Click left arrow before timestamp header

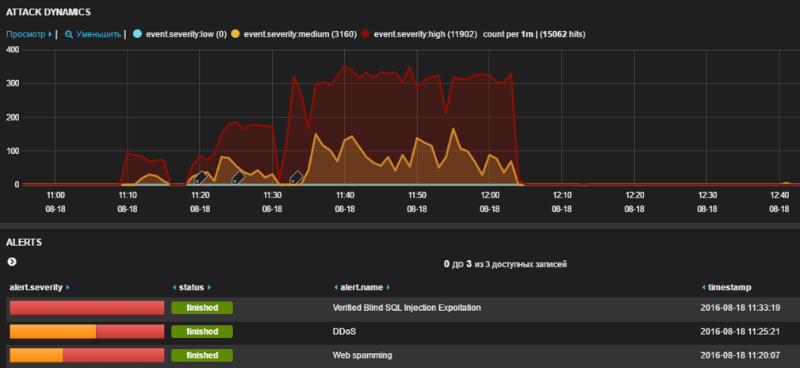click(x=704, y=288)
